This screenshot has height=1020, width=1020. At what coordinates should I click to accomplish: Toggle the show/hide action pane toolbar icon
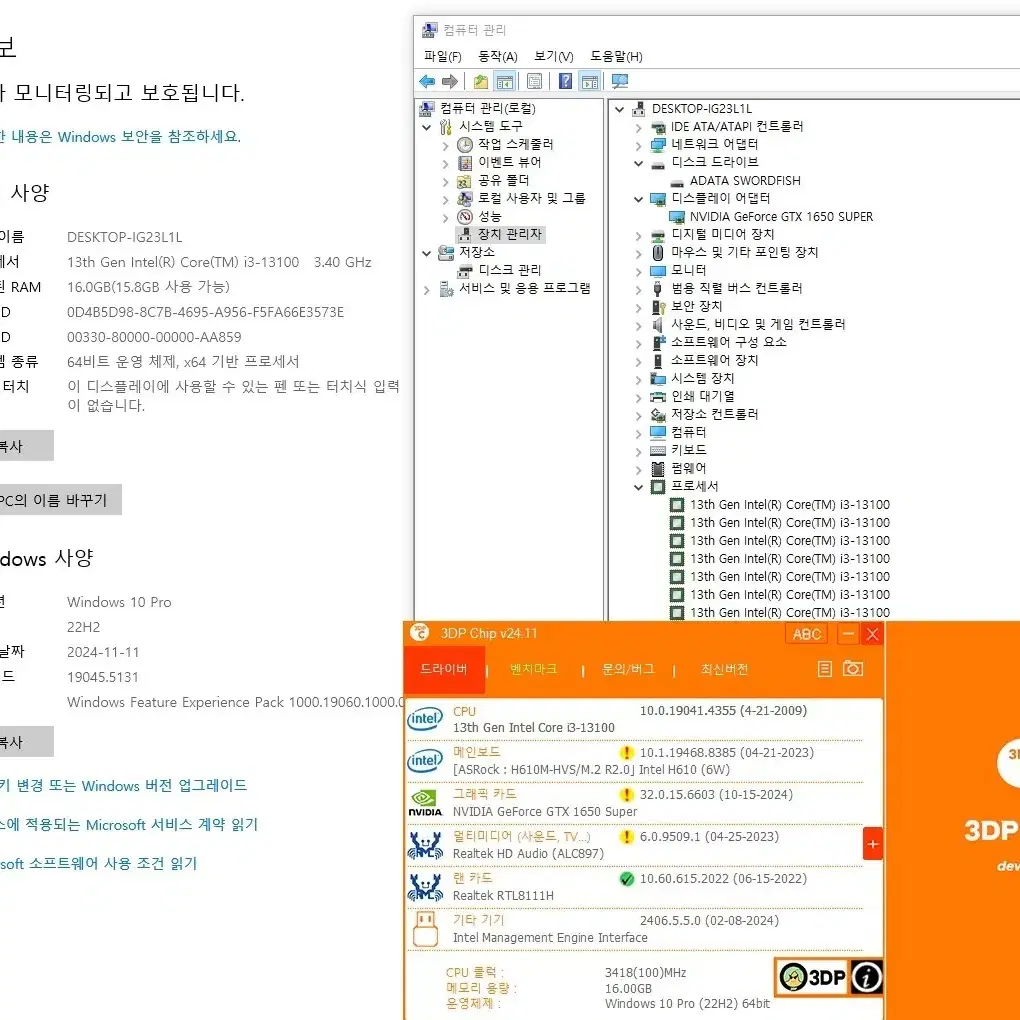point(590,81)
